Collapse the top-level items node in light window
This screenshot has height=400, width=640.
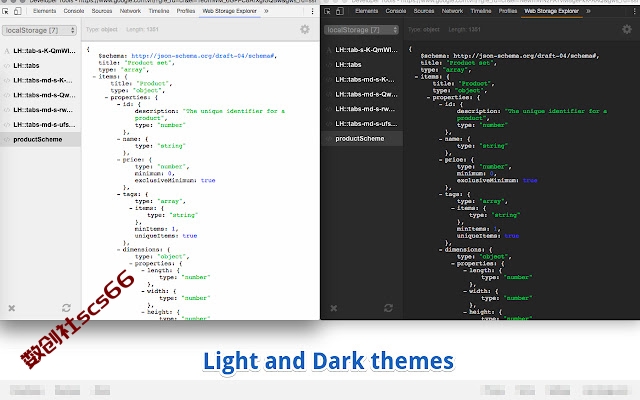click(95, 77)
